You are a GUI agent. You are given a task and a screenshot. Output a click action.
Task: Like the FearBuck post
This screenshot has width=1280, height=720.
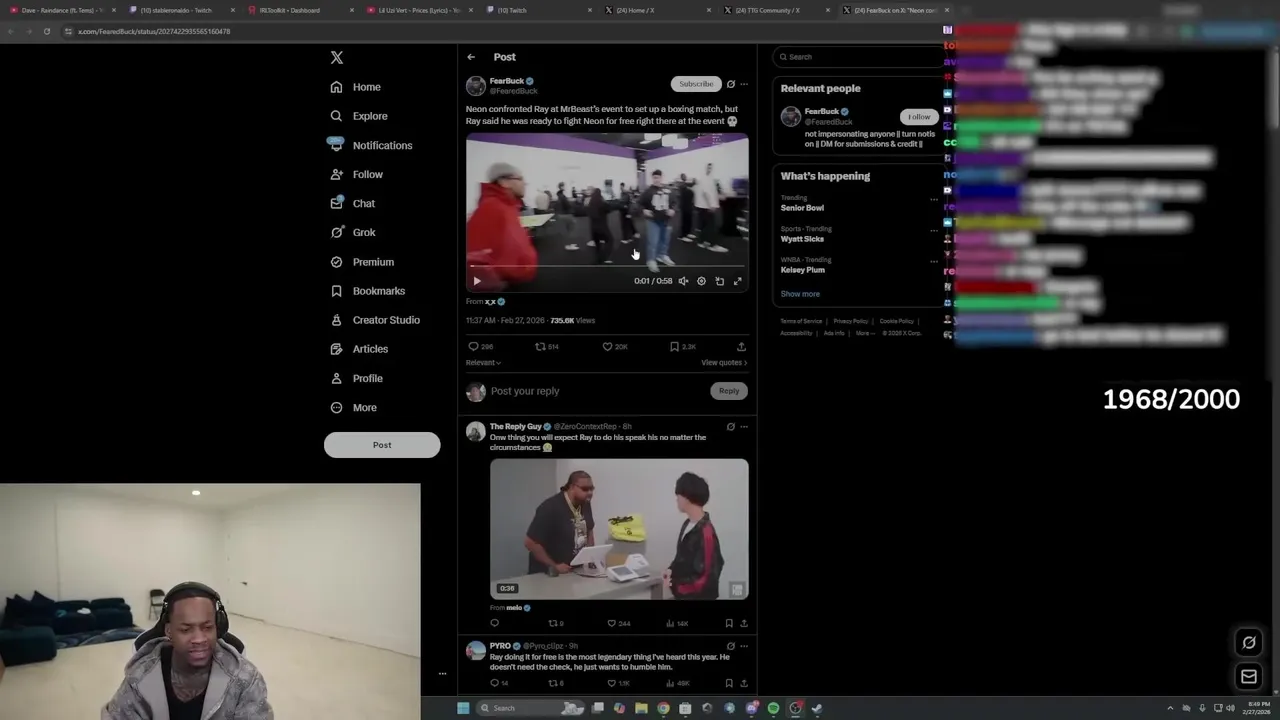pyautogui.click(x=607, y=347)
